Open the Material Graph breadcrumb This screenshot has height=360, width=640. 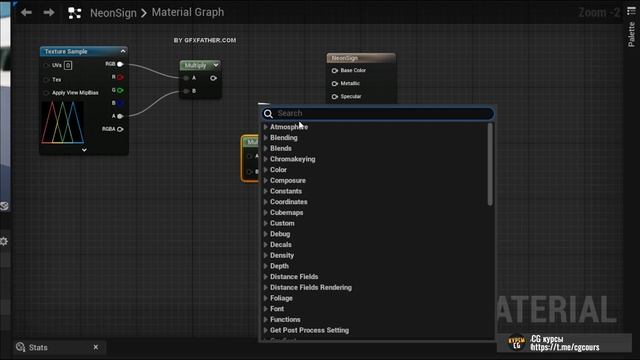point(188,12)
